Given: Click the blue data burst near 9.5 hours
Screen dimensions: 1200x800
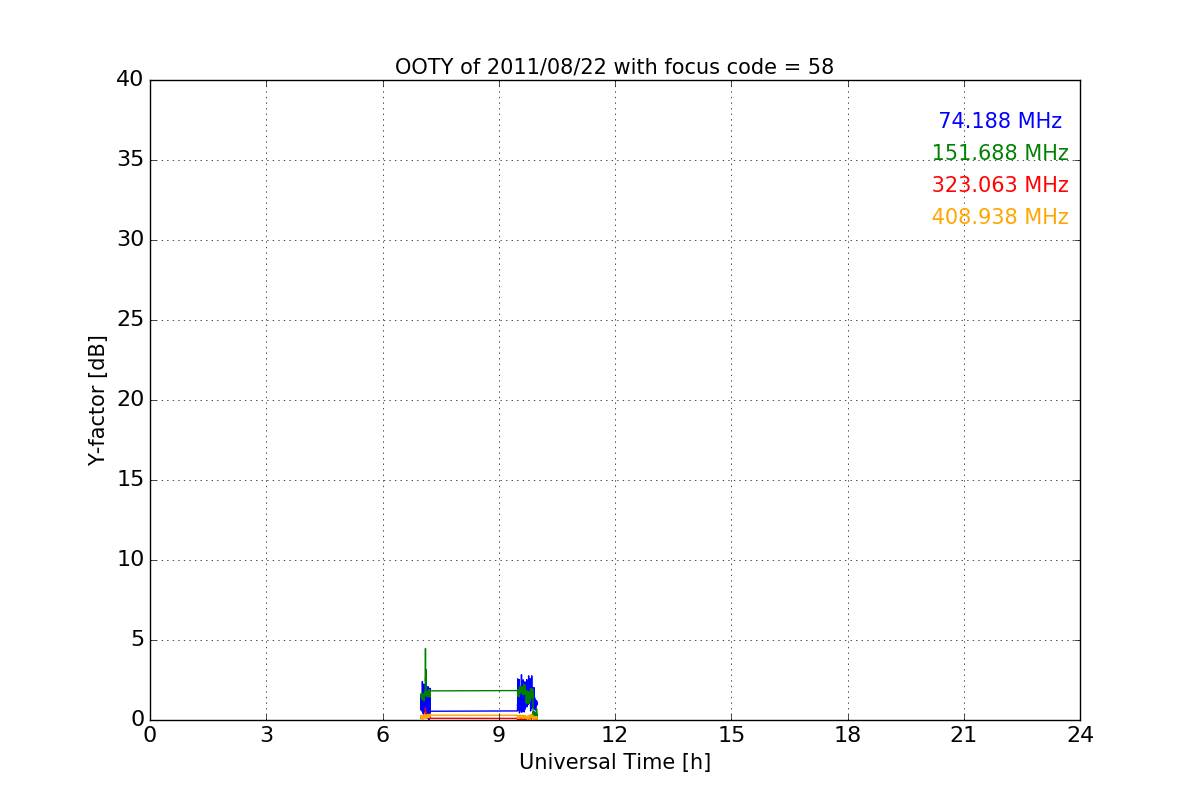Looking at the screenshot, I should pos(527,694).
